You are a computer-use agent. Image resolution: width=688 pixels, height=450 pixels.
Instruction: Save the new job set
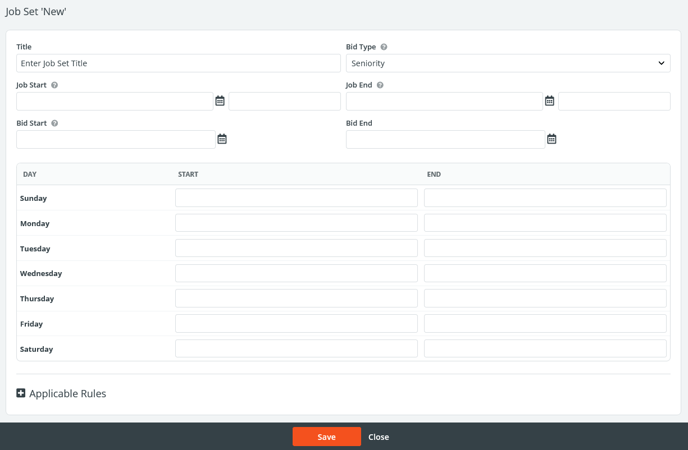click(326, 437)
